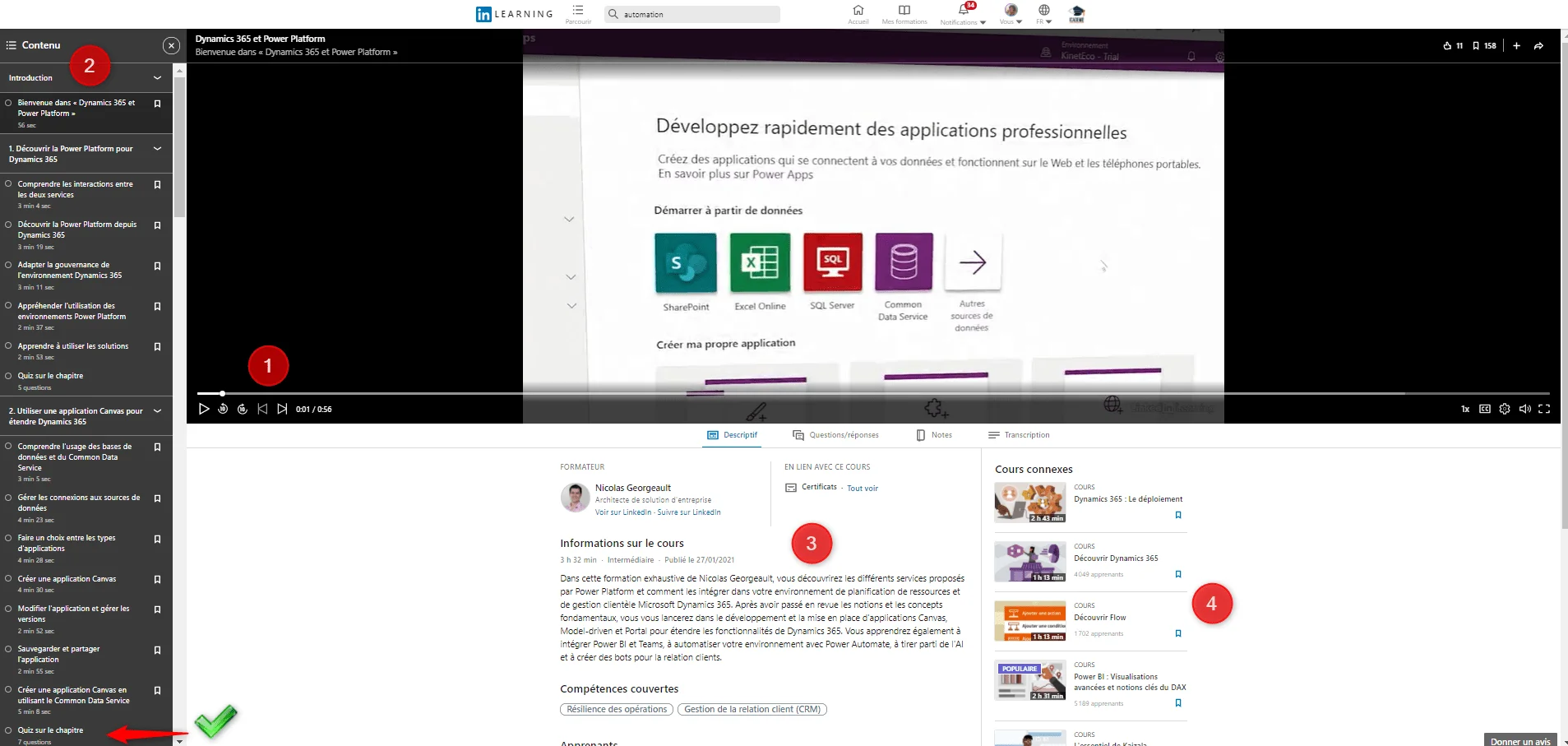The width and height of the screenshot is (1568, 746).
Task: Close the Contenu sidebar panel
Action: pyautogui.click(x=171, y=46)
